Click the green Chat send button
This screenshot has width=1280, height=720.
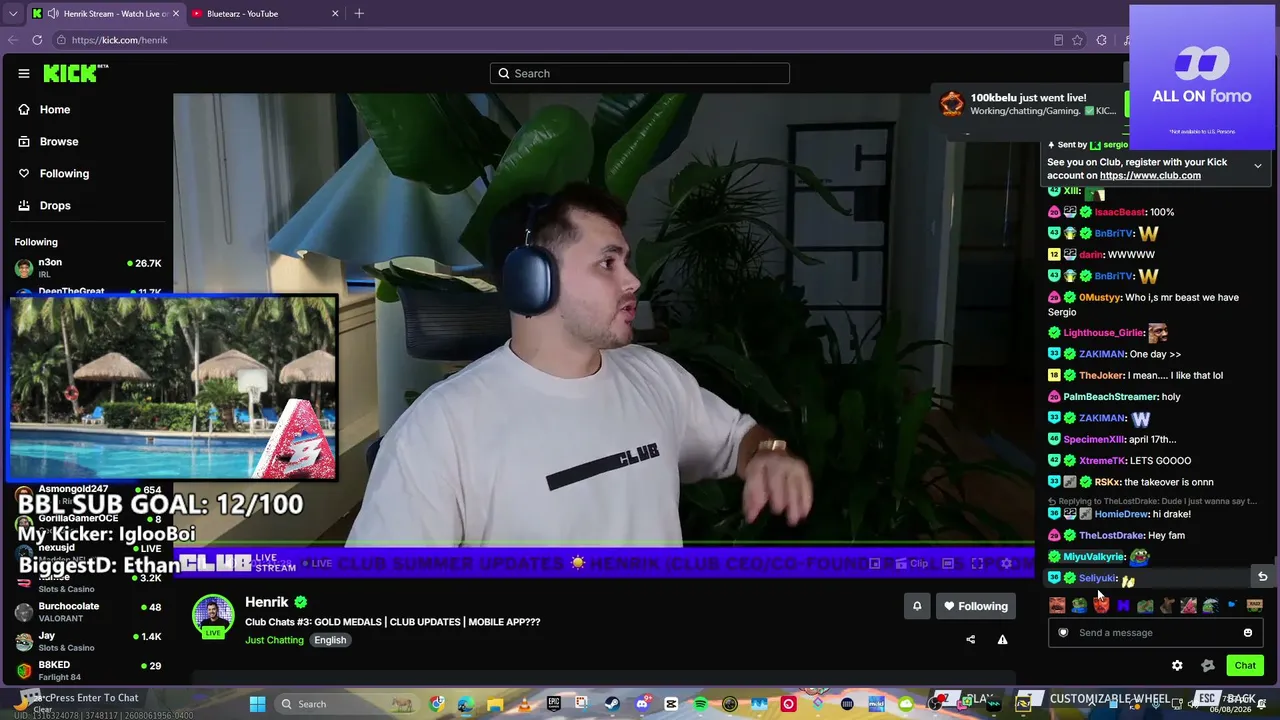[1245, 665]
